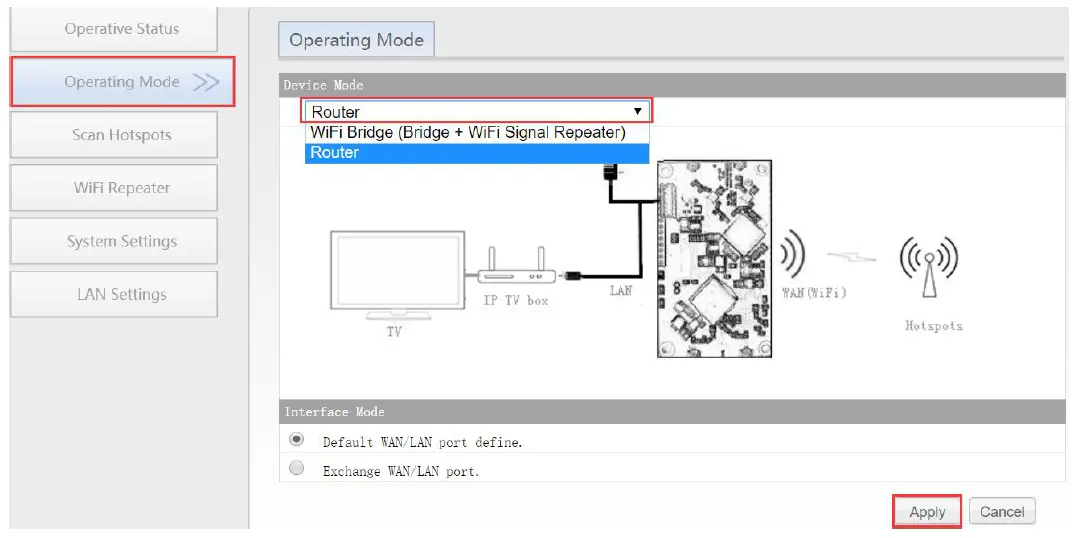Click the double-chevron icon beside Operating Mode

205,82
